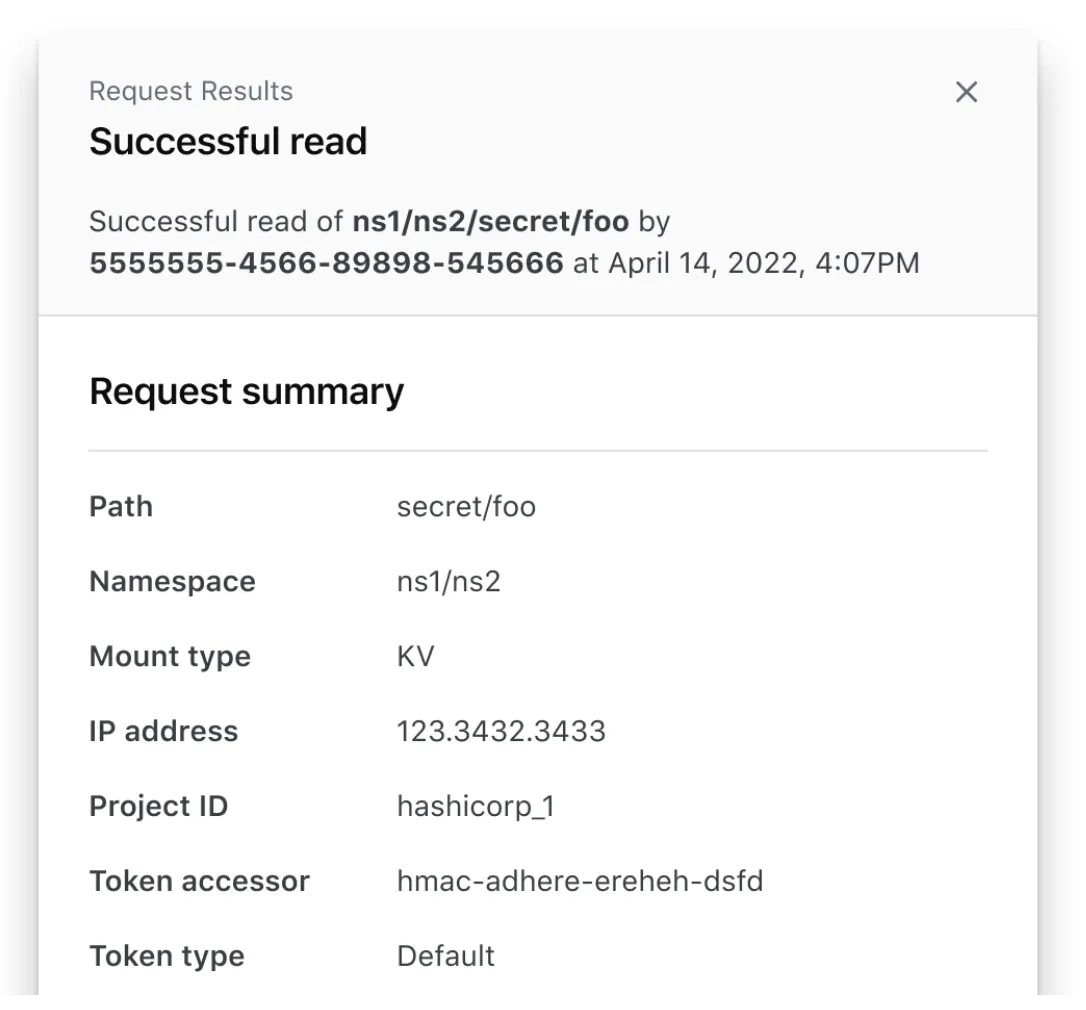This screenshot has width=1086, height=1010.
Task: Click the Namespace value ns1/ns2
Action: (448, 582)
